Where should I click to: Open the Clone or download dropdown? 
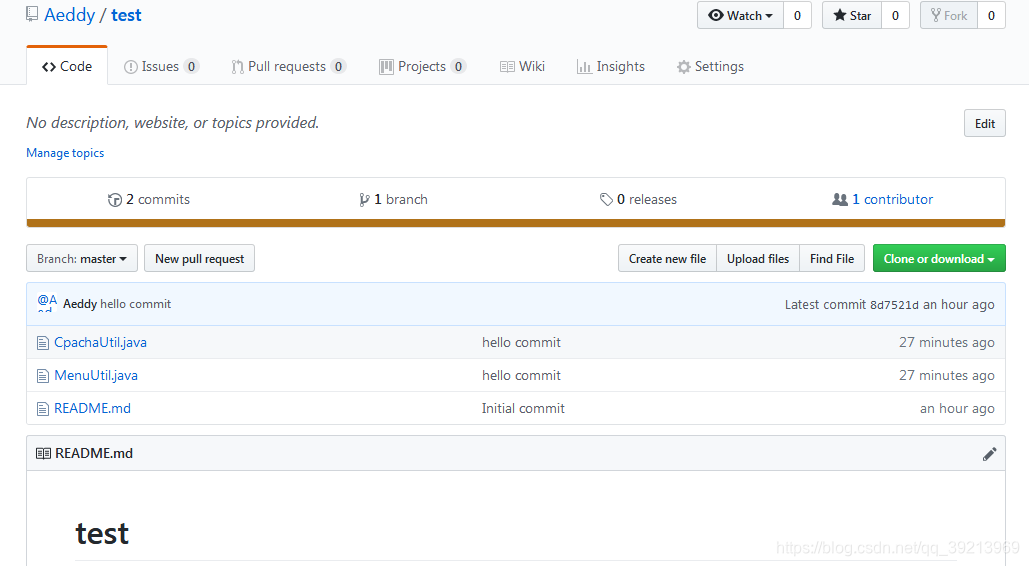pos(939,259)
